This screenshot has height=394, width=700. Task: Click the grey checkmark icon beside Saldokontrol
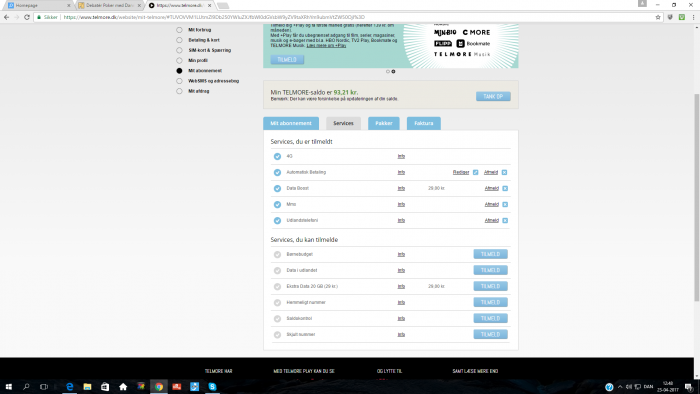click(277, 319)
